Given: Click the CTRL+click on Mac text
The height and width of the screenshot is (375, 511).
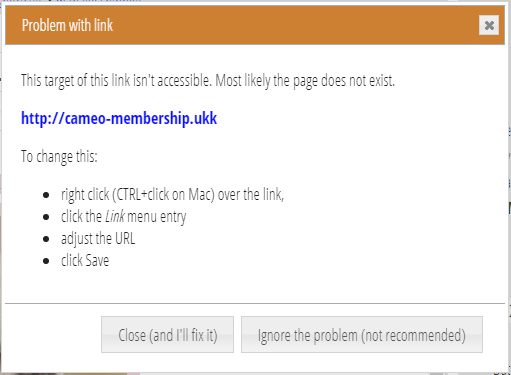Looking at the screenshot, I should (x=163, y=195).
